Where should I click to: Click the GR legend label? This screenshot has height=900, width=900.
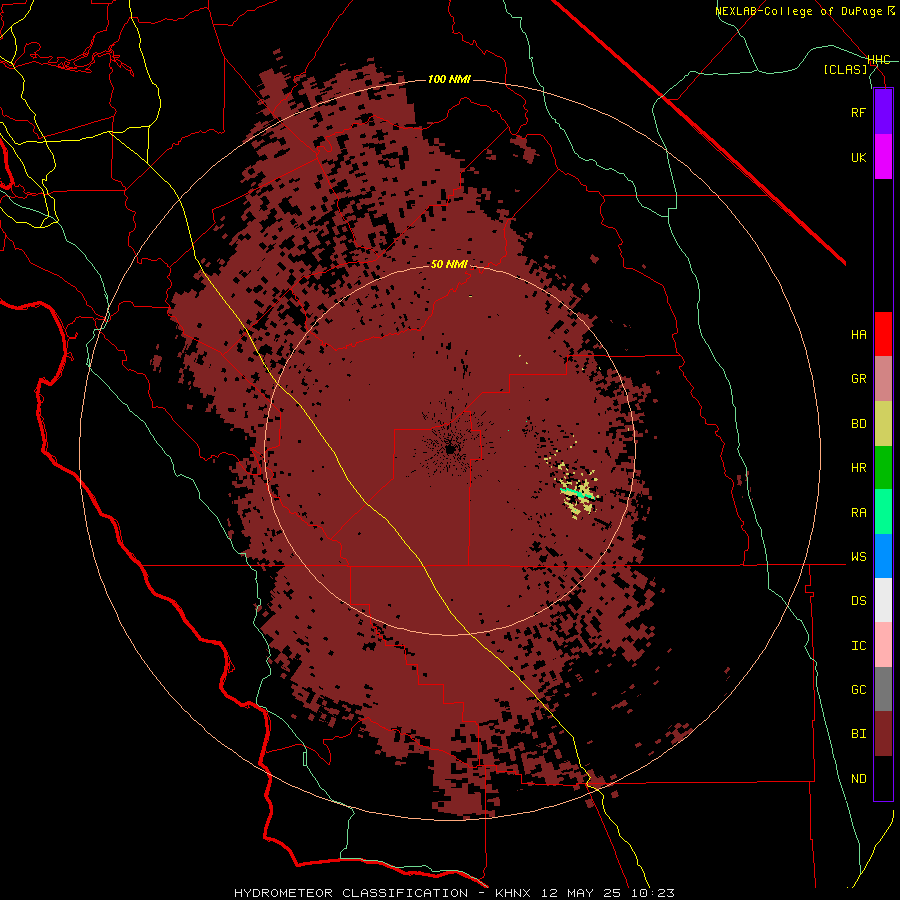858,379
